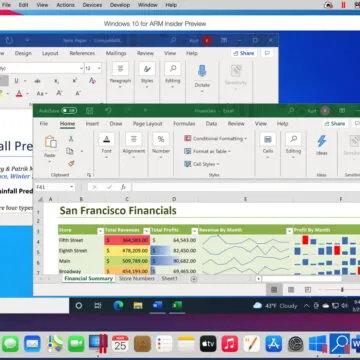Open Microsoft Edge from Windows taskbar
The image size is (360, 360).
118,305
